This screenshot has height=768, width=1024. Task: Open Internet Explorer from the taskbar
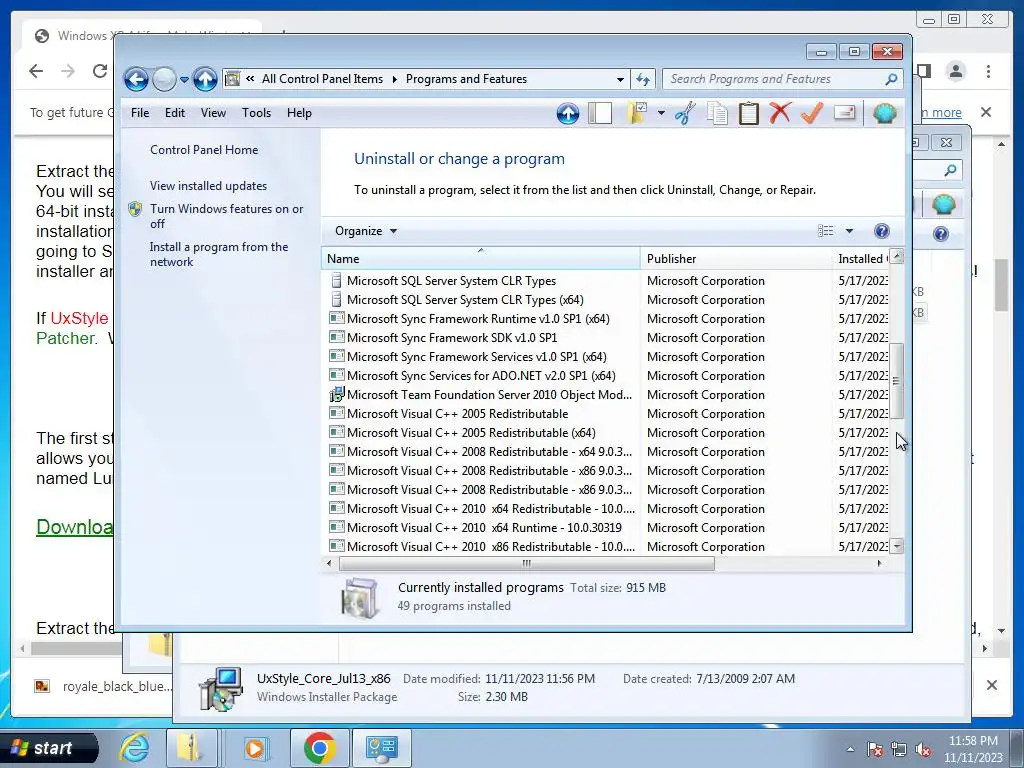coord(135,748)
